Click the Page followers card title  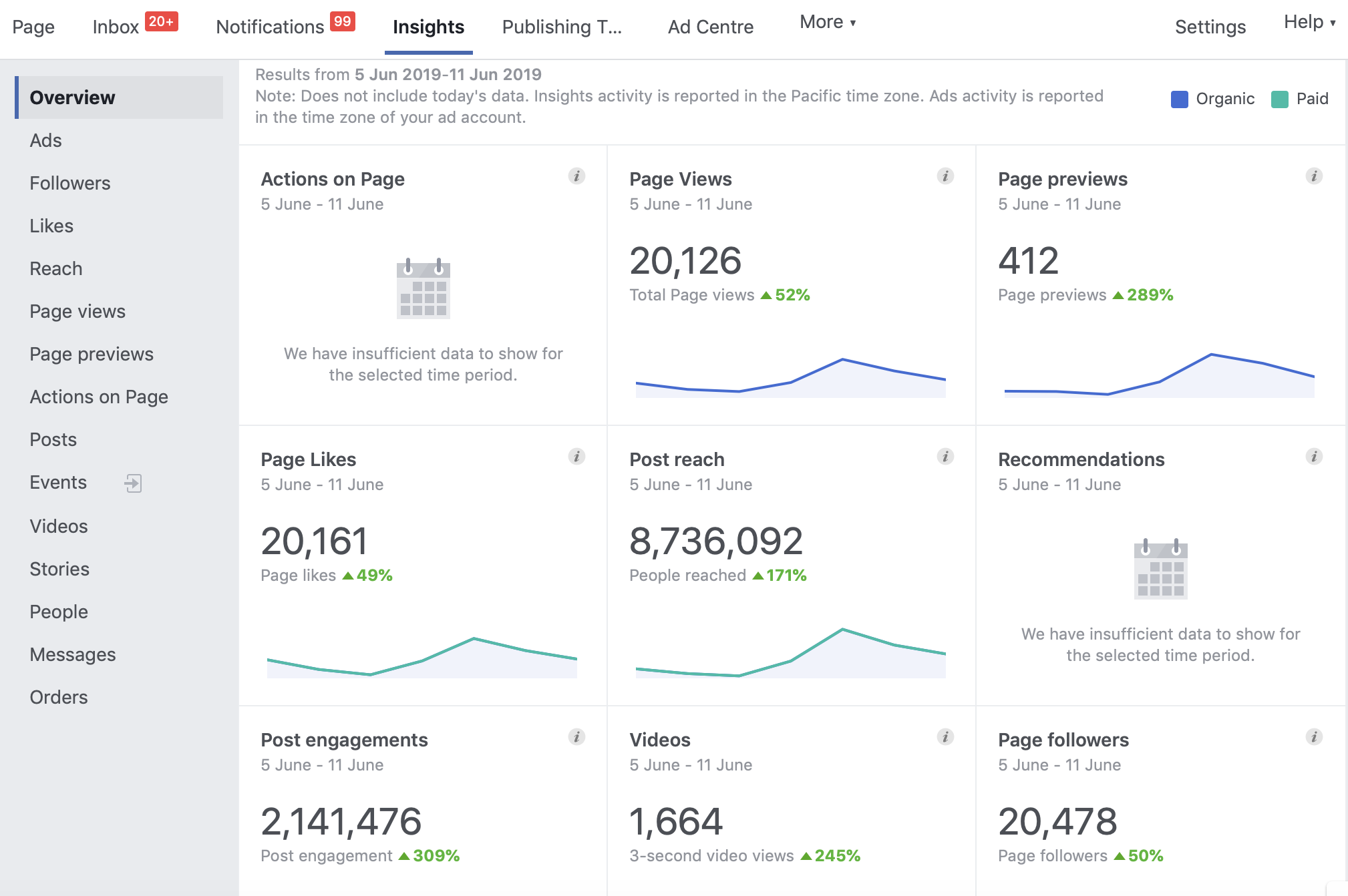tap(1063, 740)
